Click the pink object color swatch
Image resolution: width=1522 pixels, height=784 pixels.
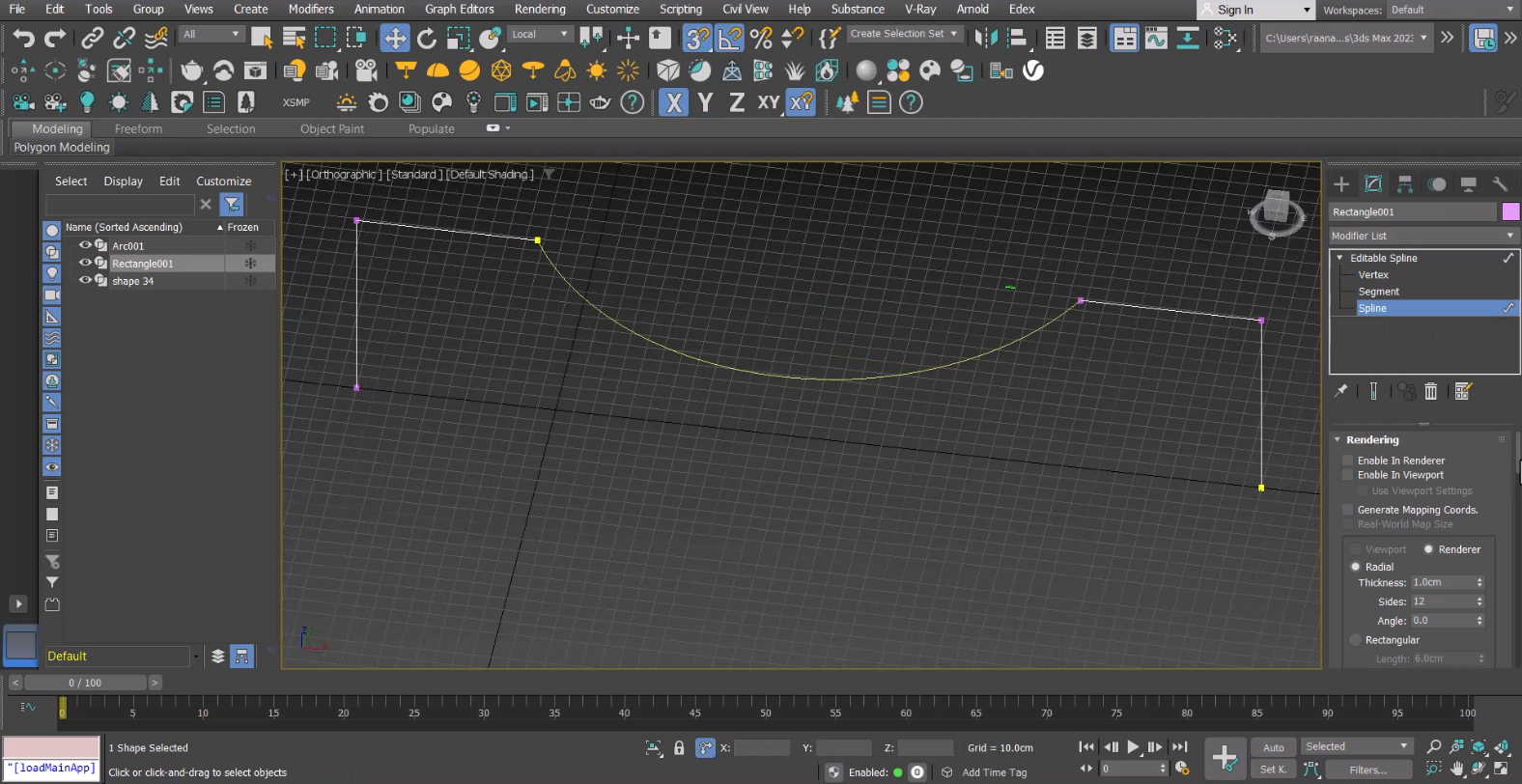(x=1510, y=211)
